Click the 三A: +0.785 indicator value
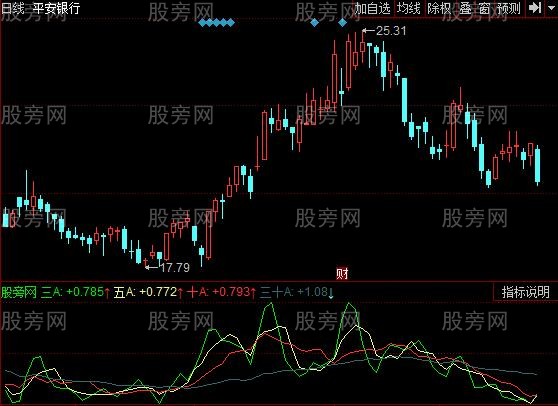The height and width of the screenshot is (406, 558). 75,292
